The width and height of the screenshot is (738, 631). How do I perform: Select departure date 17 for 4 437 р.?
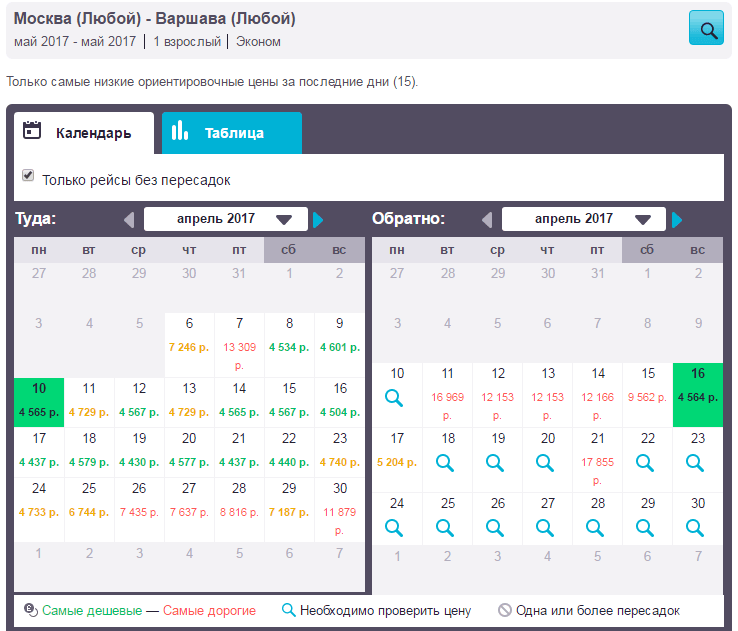pos(39,452)
